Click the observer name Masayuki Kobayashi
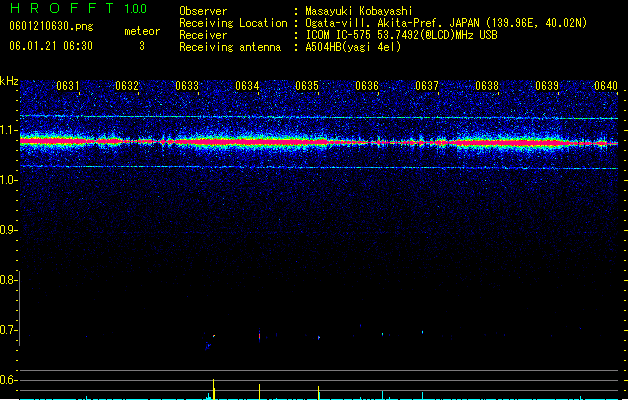The image size is (629, 400). tap(359, 11)
